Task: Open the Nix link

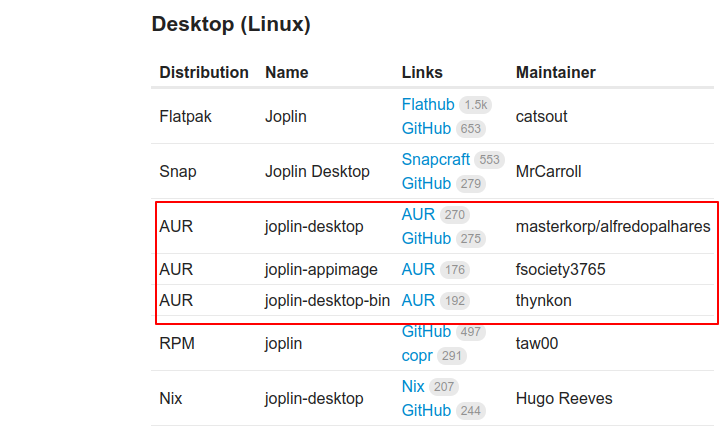Action: click(413, 387)
